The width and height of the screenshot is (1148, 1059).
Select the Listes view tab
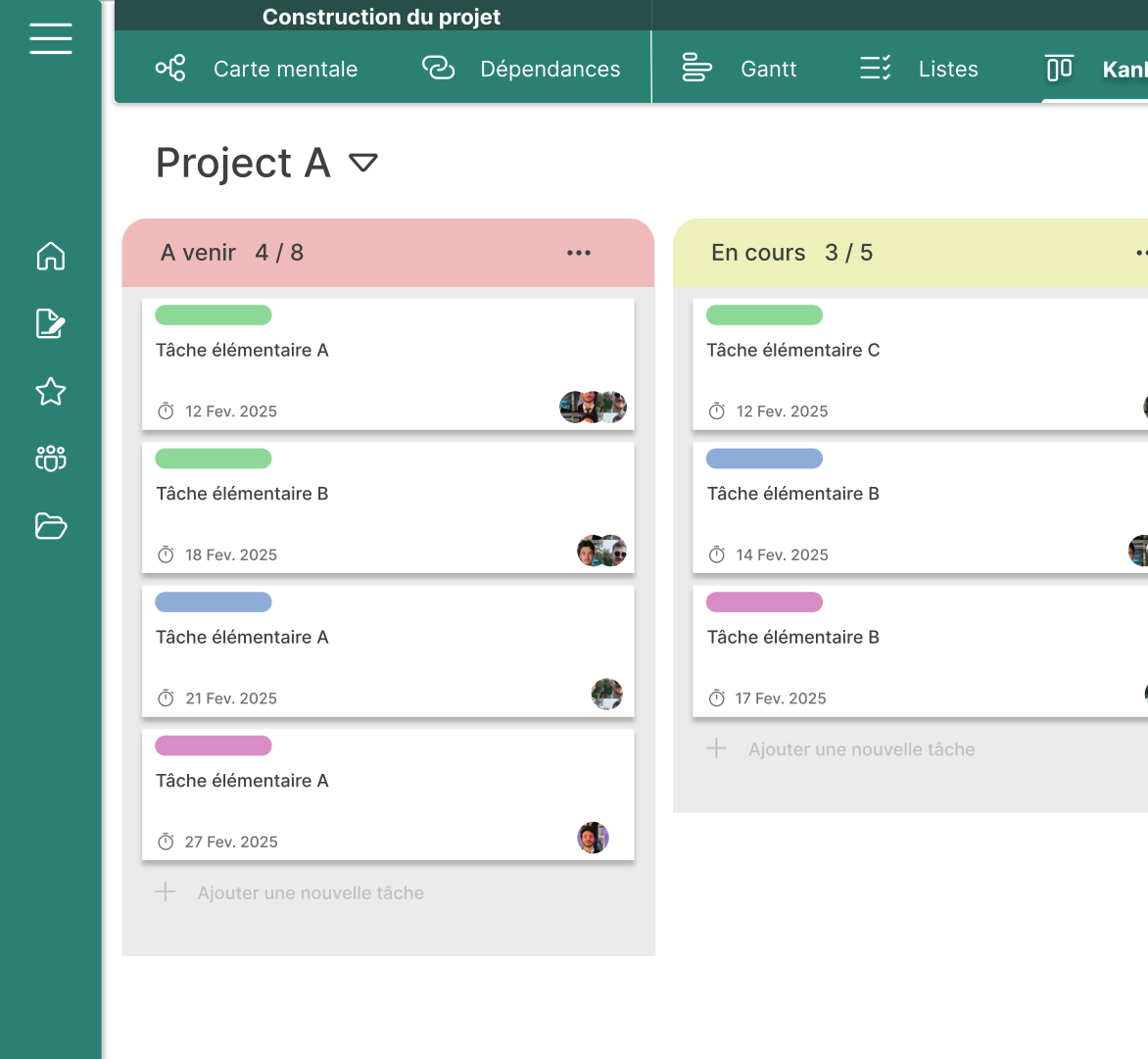[x=919, y=69]
